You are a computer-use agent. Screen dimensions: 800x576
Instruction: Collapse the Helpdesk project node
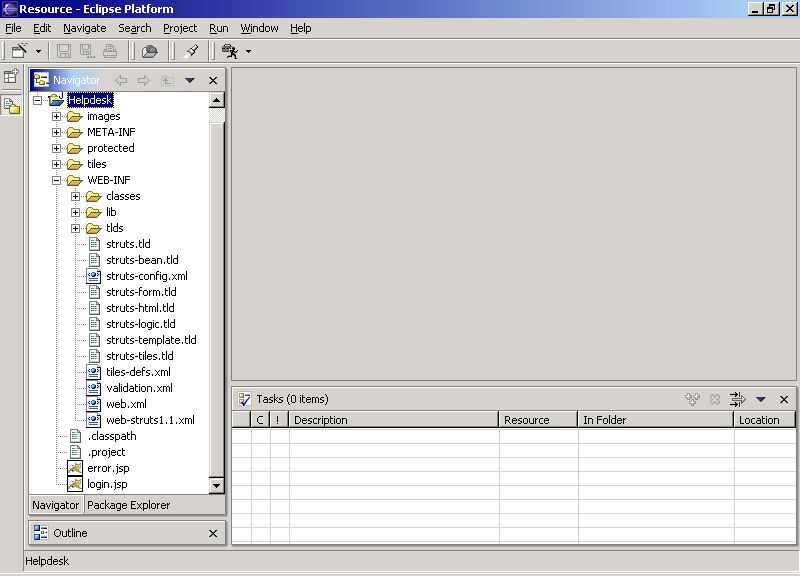click(38, 100)
